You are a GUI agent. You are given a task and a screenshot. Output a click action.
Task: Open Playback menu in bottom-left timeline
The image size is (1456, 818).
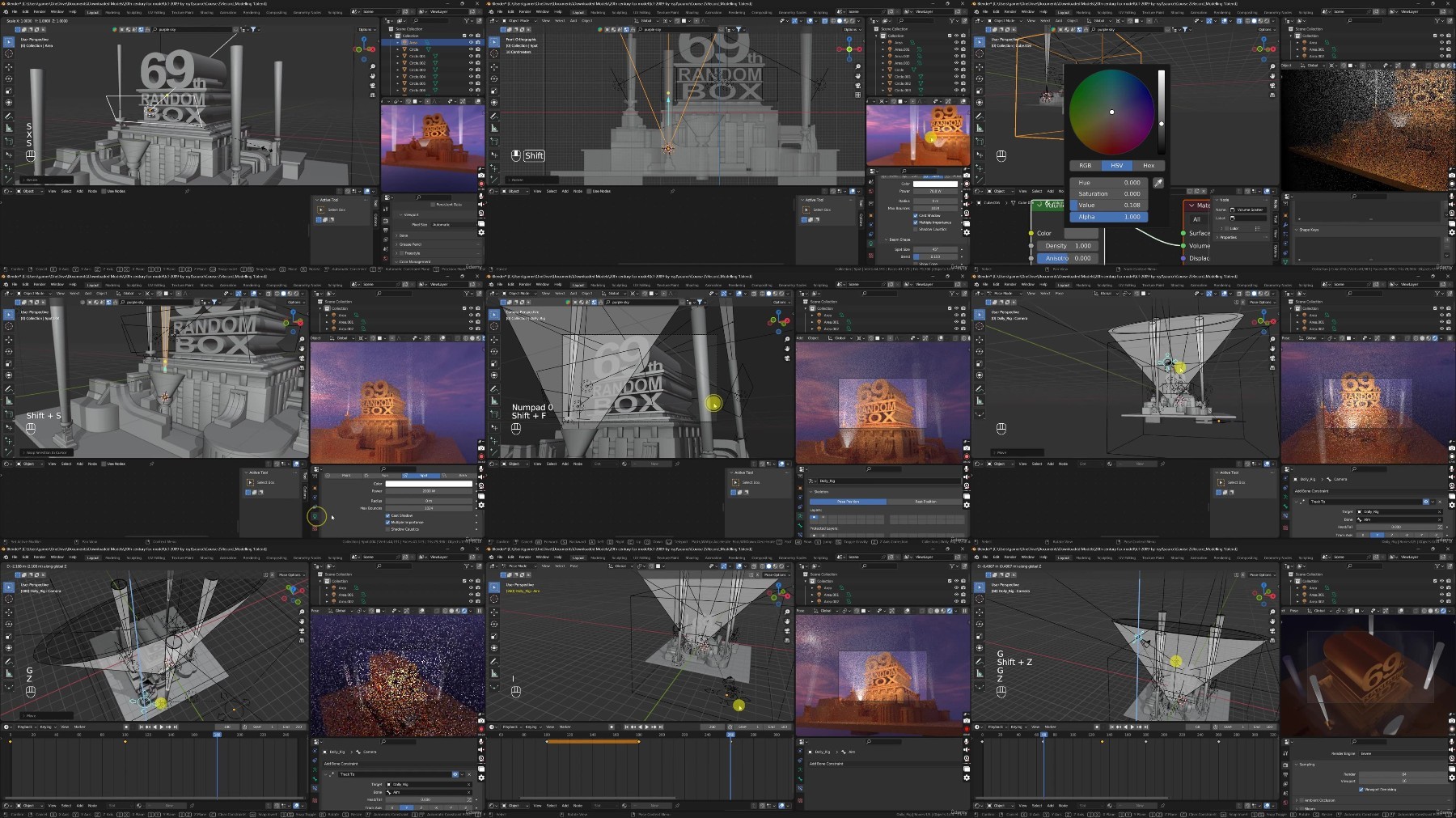point(26,727)
